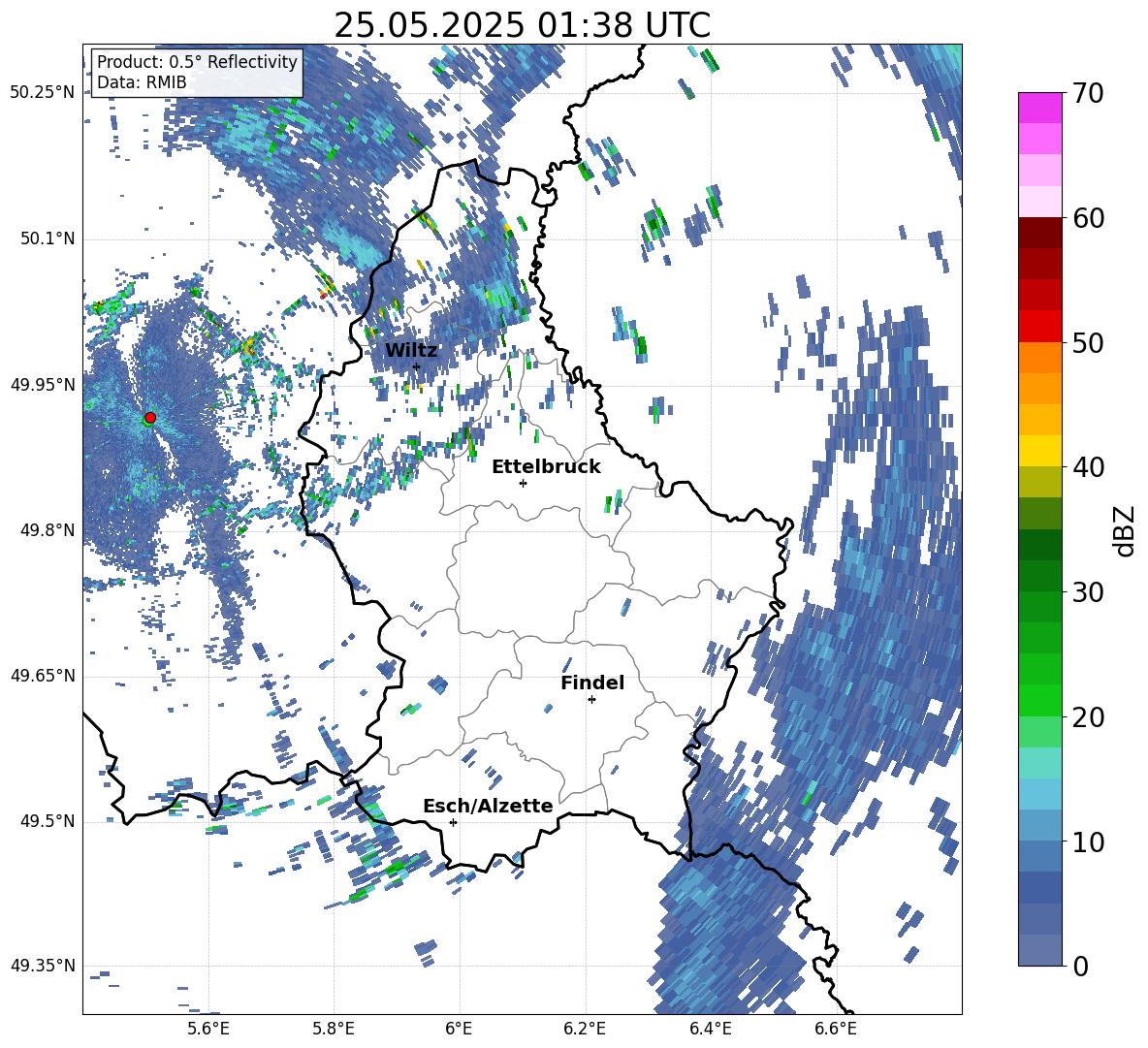Image resolution: width=1148 pixels, height=1048 pixels.
Task: Click the 49.65°N latitude label
Action: pyautogui.click(x=43, y=675)
